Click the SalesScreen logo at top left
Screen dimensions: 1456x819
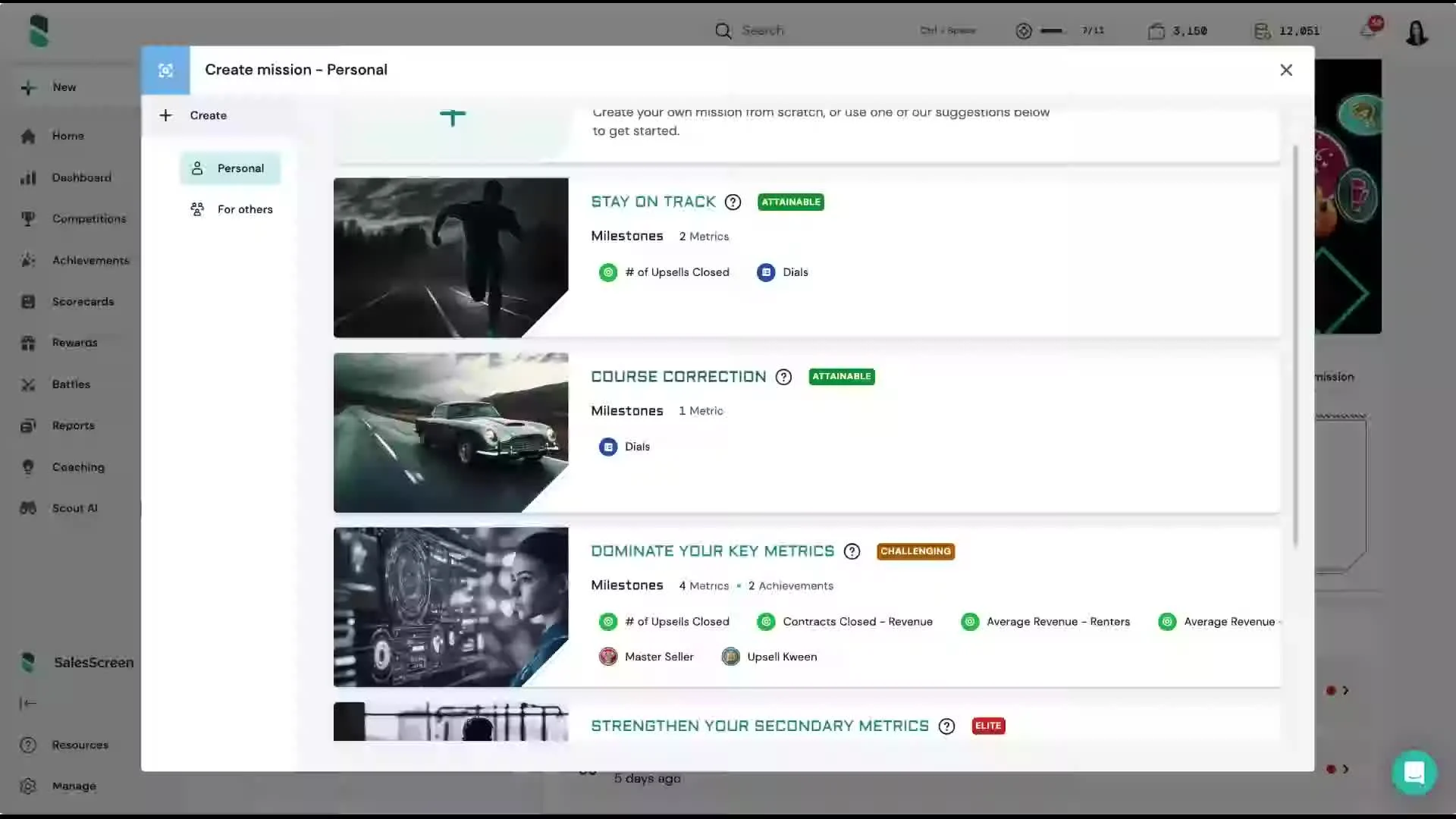(x=39, y=32)
